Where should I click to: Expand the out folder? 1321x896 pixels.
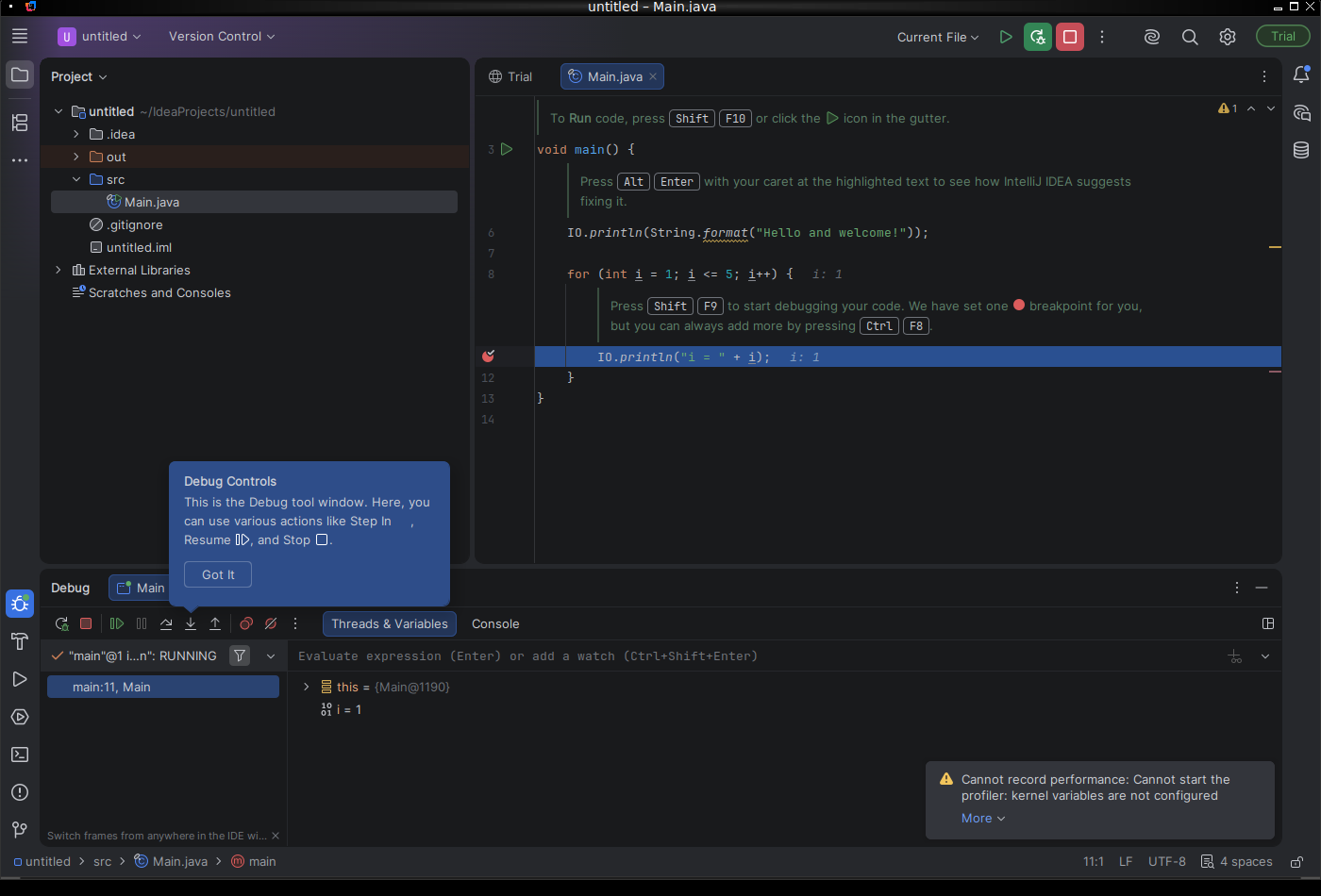pos(76,157)
